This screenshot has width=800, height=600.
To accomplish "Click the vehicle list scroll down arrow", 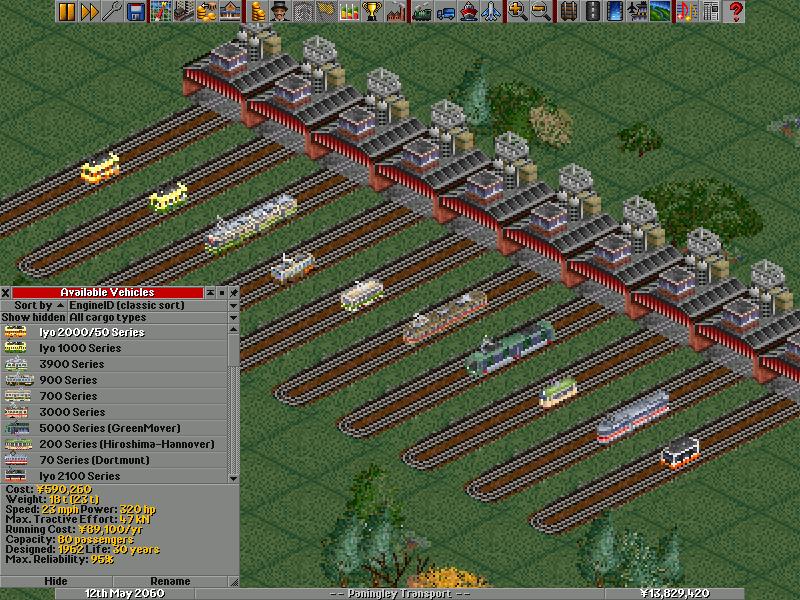I will tap(233, 478).
